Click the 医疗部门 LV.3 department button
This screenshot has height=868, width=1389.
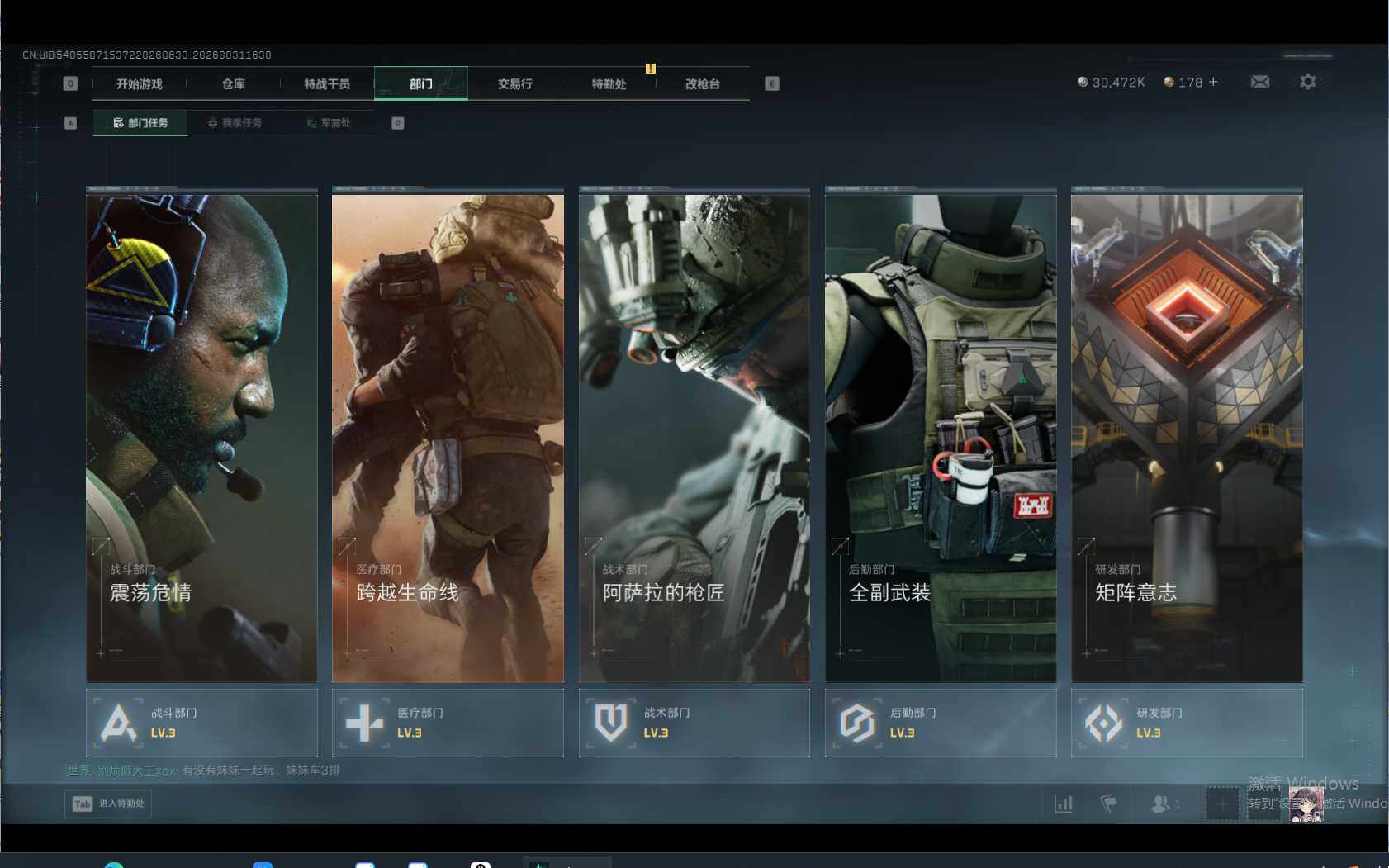click(448, 723)
